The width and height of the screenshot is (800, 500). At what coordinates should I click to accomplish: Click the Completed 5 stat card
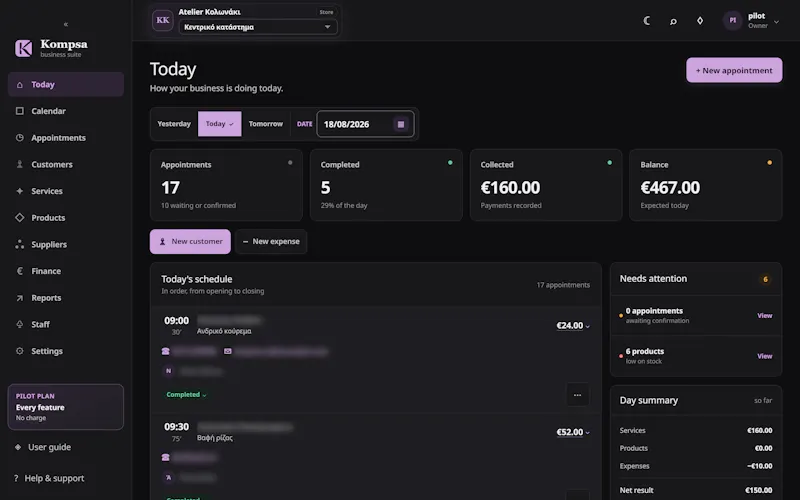coord(386,185)
